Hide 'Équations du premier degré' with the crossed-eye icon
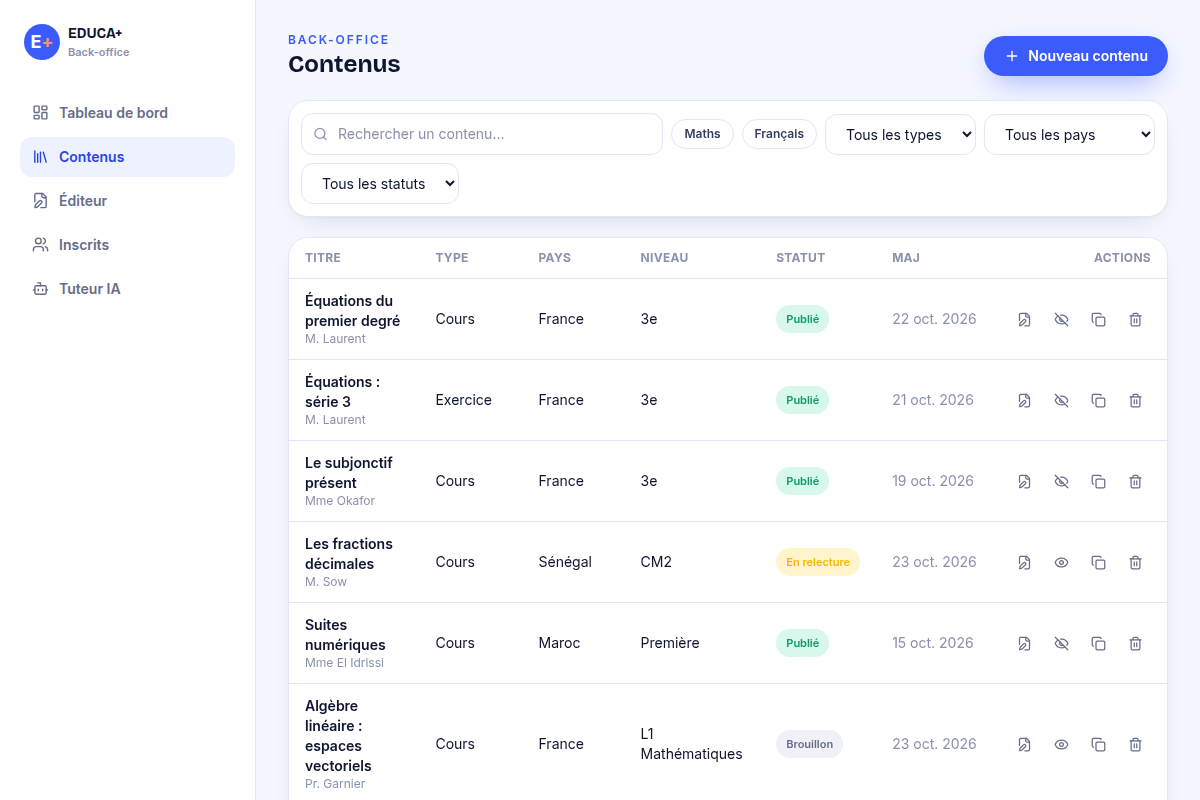Screen dimensions: 1200x800 coord(1062,319)
